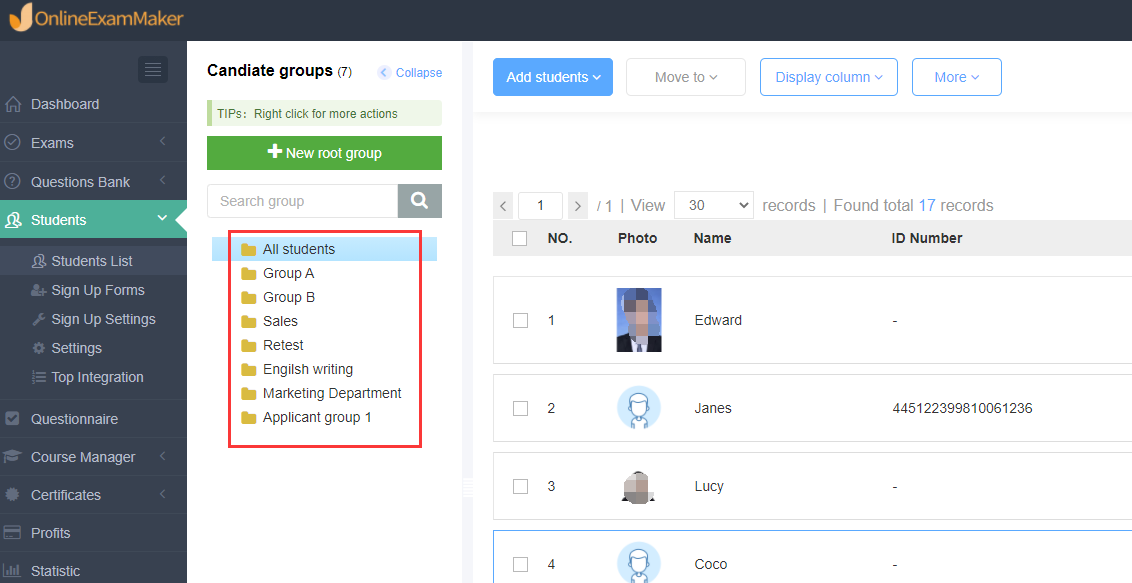Click the Exams checkmark icon
Image resolution: width=1132 pixels, height=583 pixels.
point(12,142)
